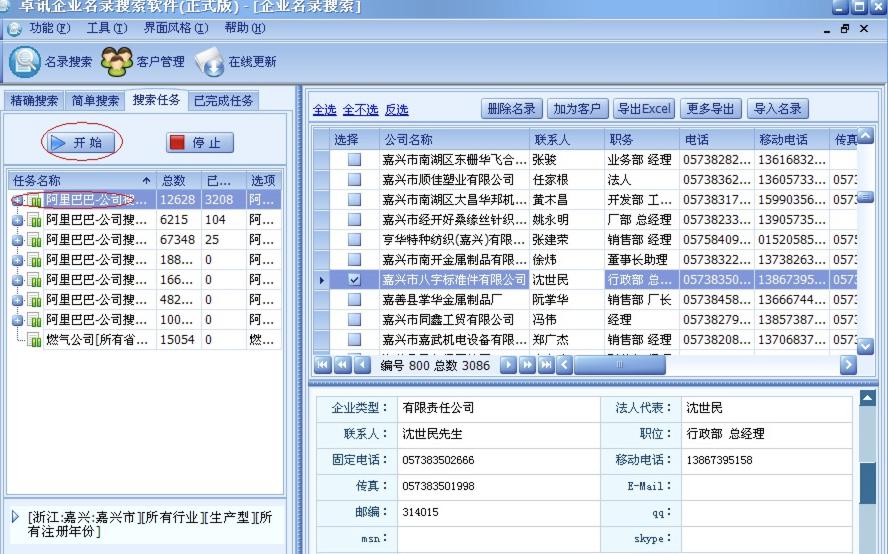Image resolution: width=888 pixels, height=554 pixels.
Task: Open the 工具(T) menu
Action: [x=105, y=28]
